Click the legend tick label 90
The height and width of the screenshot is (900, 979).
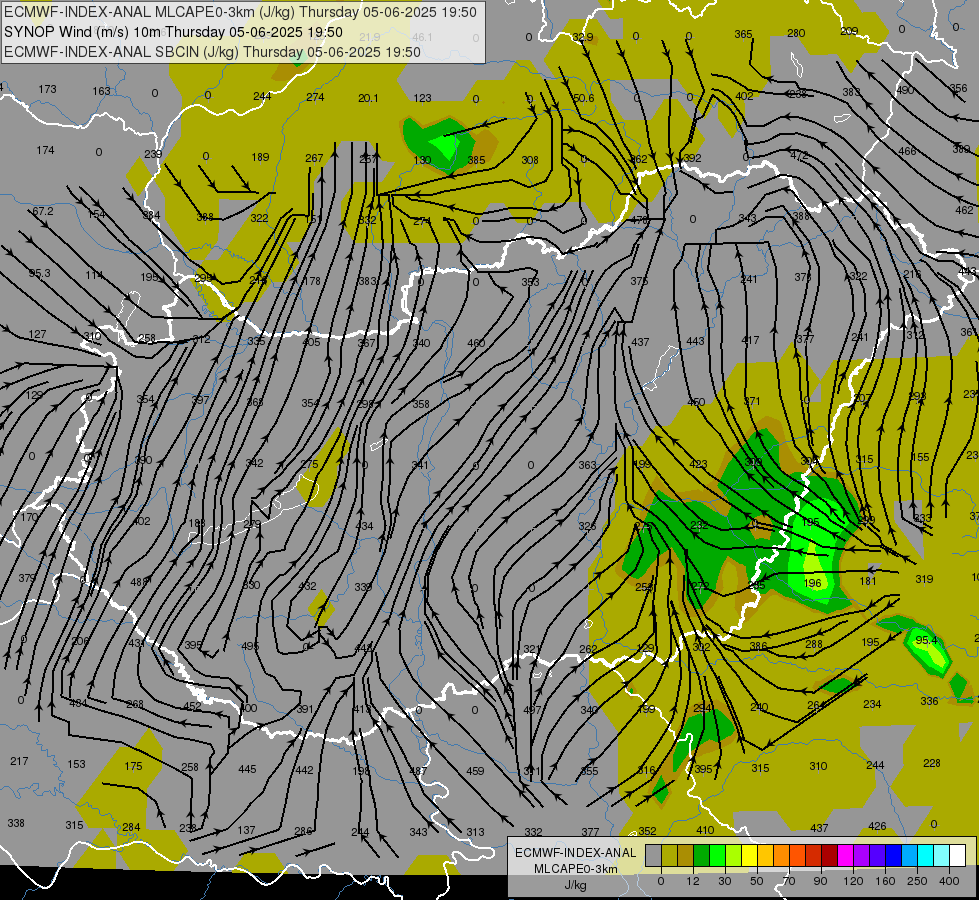pyautogui.click(x=820, y=881)
